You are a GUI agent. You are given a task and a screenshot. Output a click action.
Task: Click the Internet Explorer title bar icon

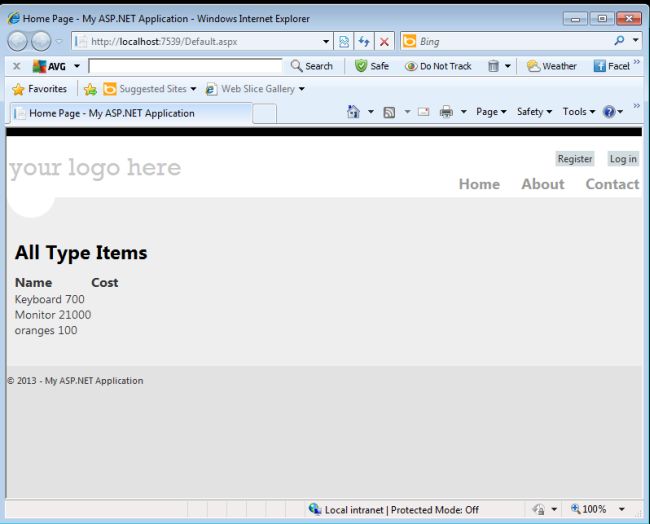14,18
